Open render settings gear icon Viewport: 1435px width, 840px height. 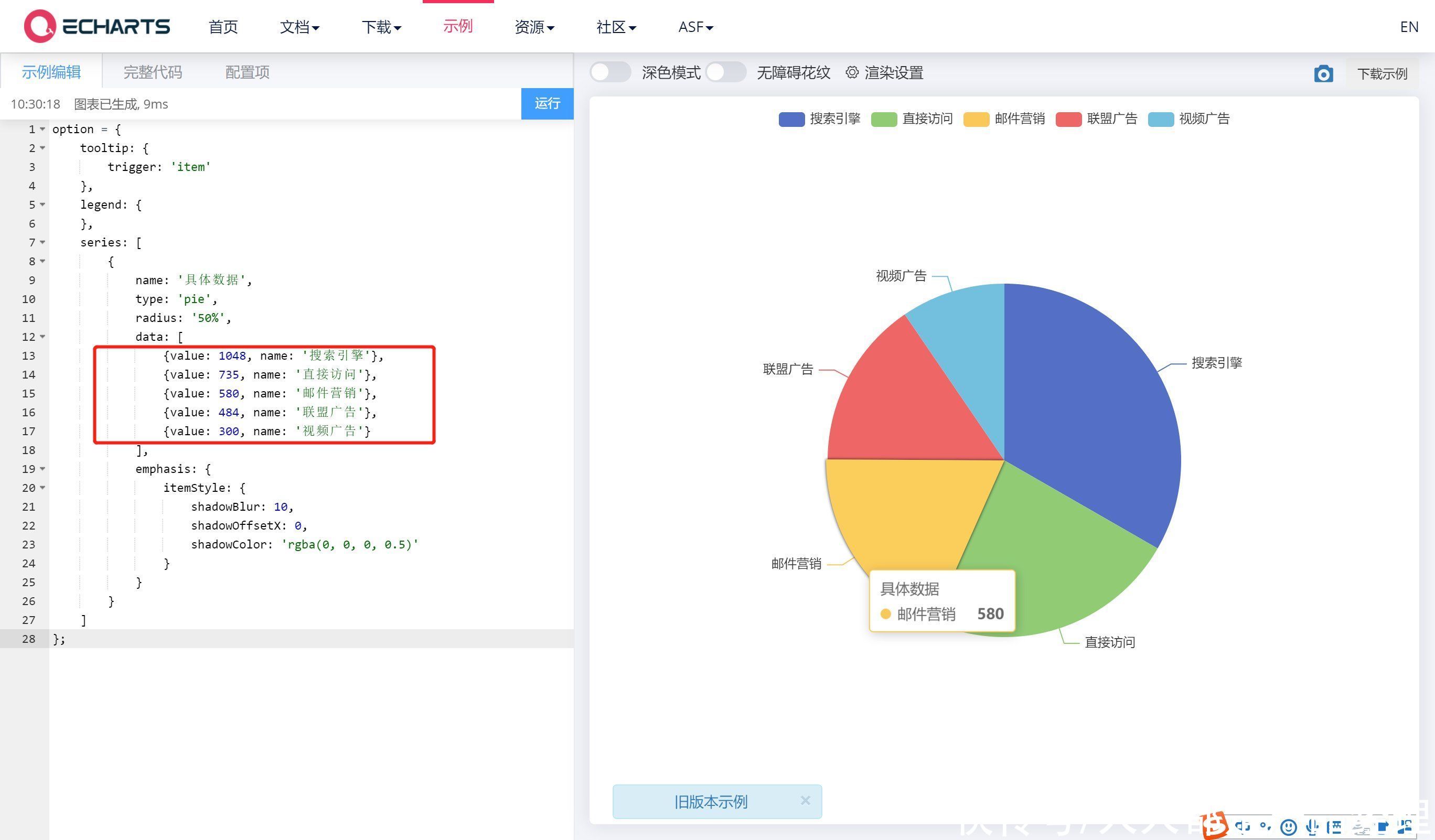point(852,72)
